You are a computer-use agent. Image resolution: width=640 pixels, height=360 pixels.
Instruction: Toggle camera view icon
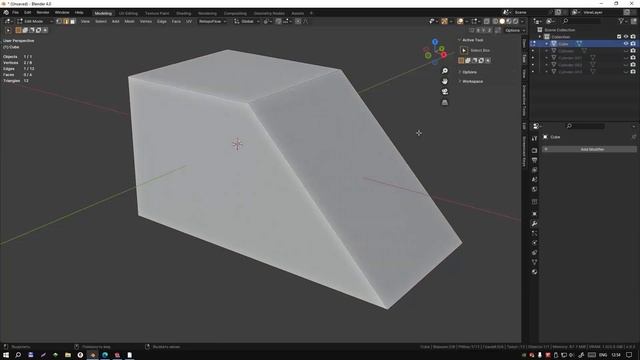444,92
